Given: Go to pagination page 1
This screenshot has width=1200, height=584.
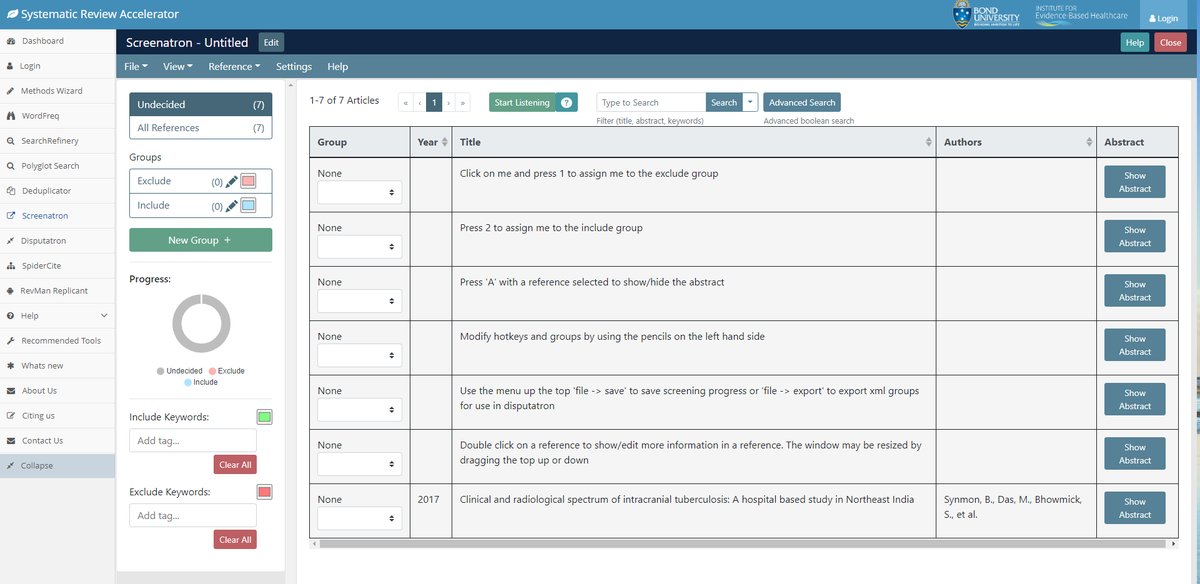Looking at the screenshot, I should point(434,102).
